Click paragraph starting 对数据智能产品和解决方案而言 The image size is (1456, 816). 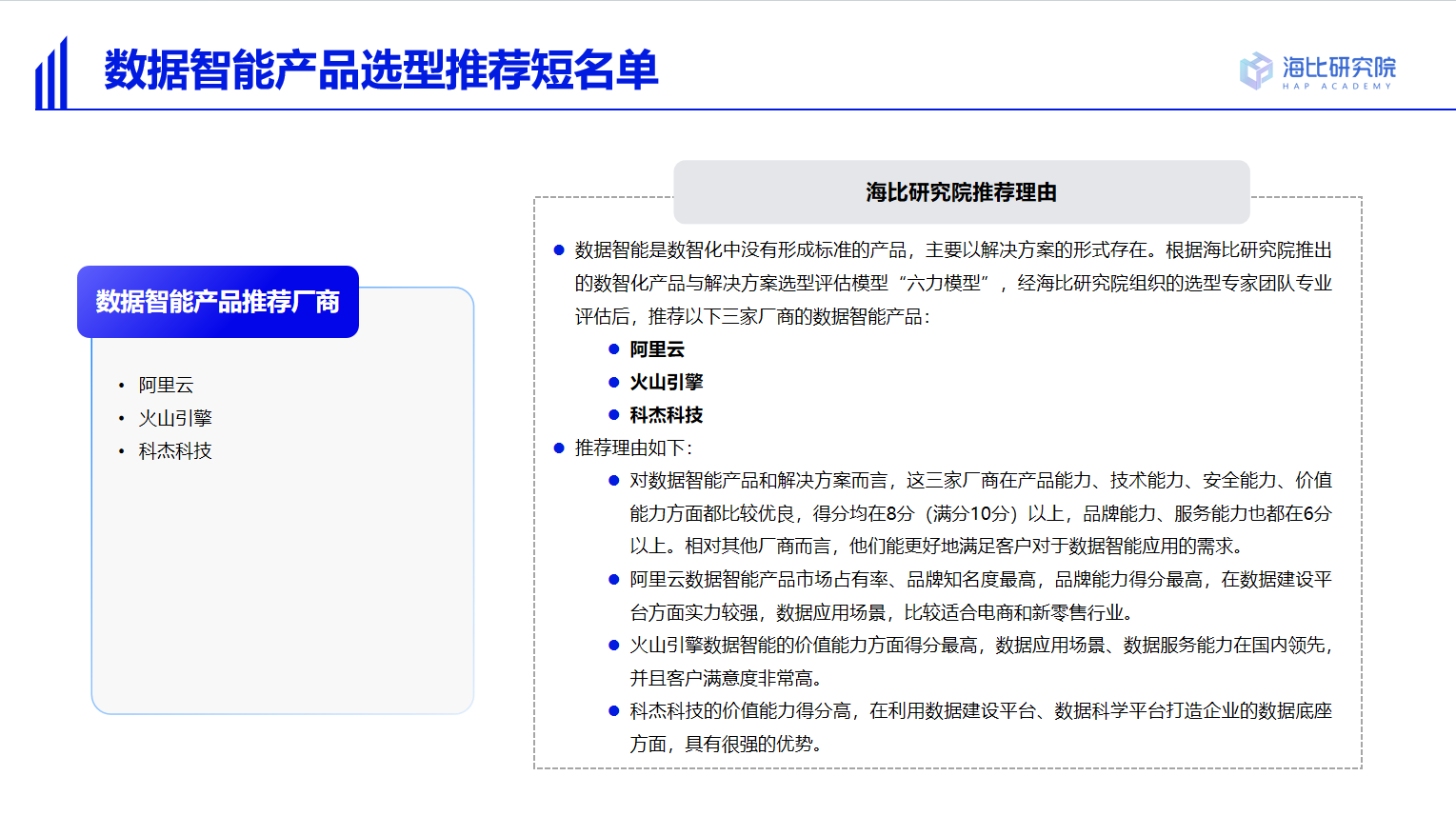click(x=981, y=513)
